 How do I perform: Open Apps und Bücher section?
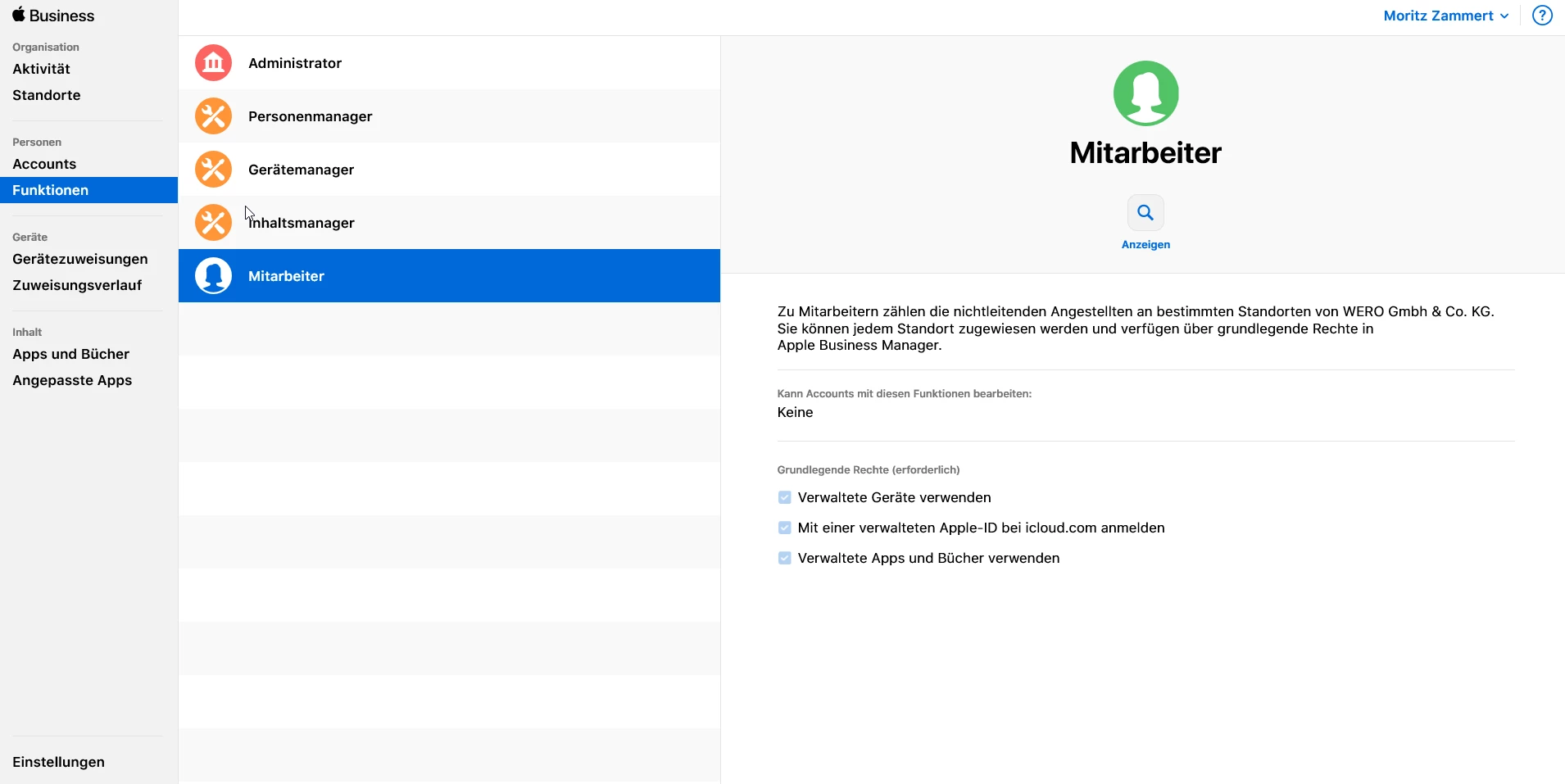pos(70,354)
